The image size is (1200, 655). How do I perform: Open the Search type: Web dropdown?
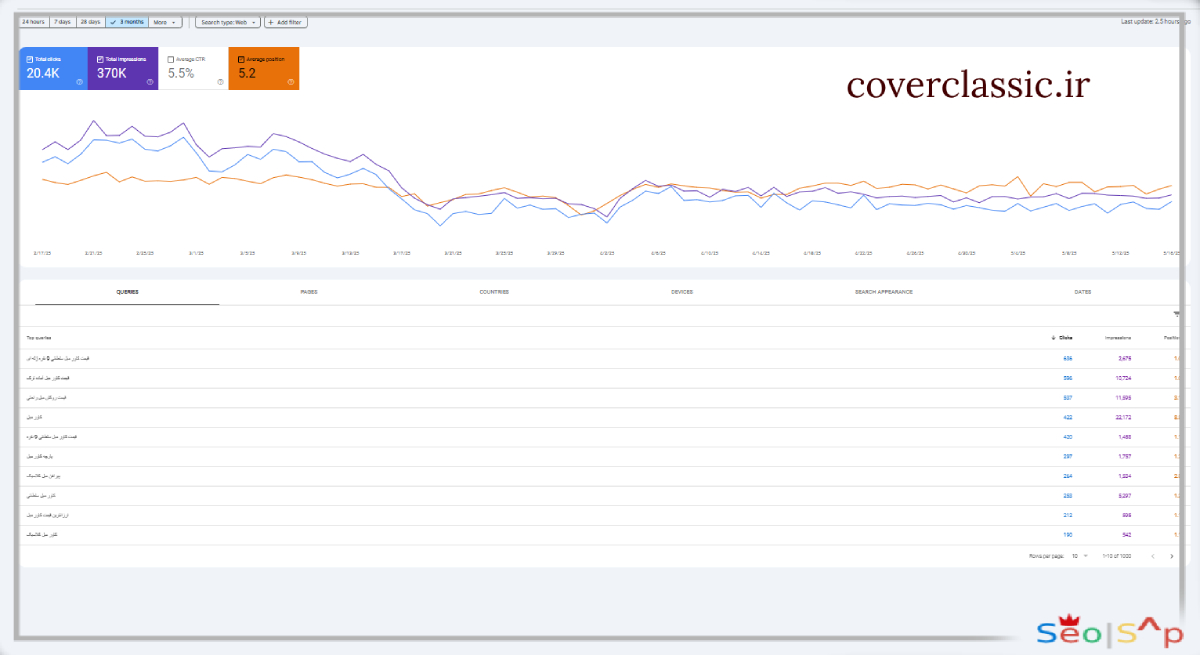228,21
